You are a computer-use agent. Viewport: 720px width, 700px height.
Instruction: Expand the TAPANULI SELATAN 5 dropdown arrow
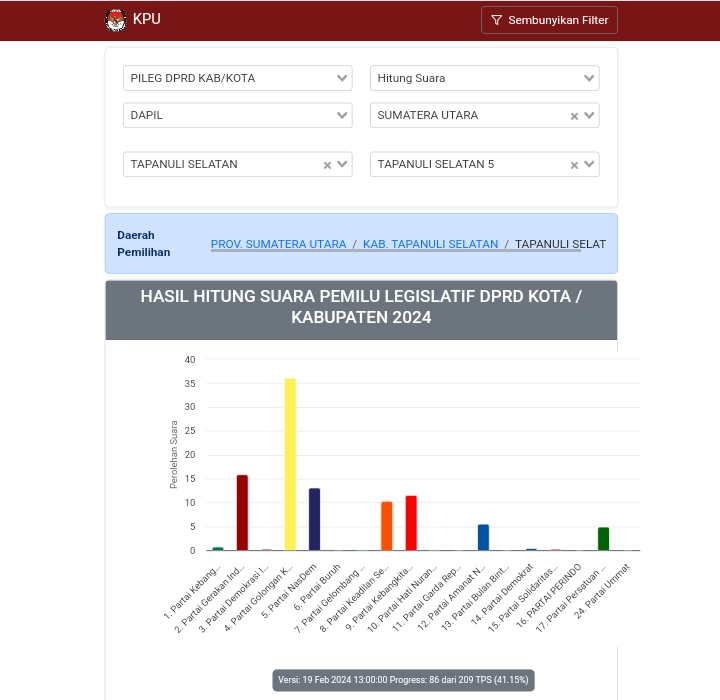(x=589, y=164)
